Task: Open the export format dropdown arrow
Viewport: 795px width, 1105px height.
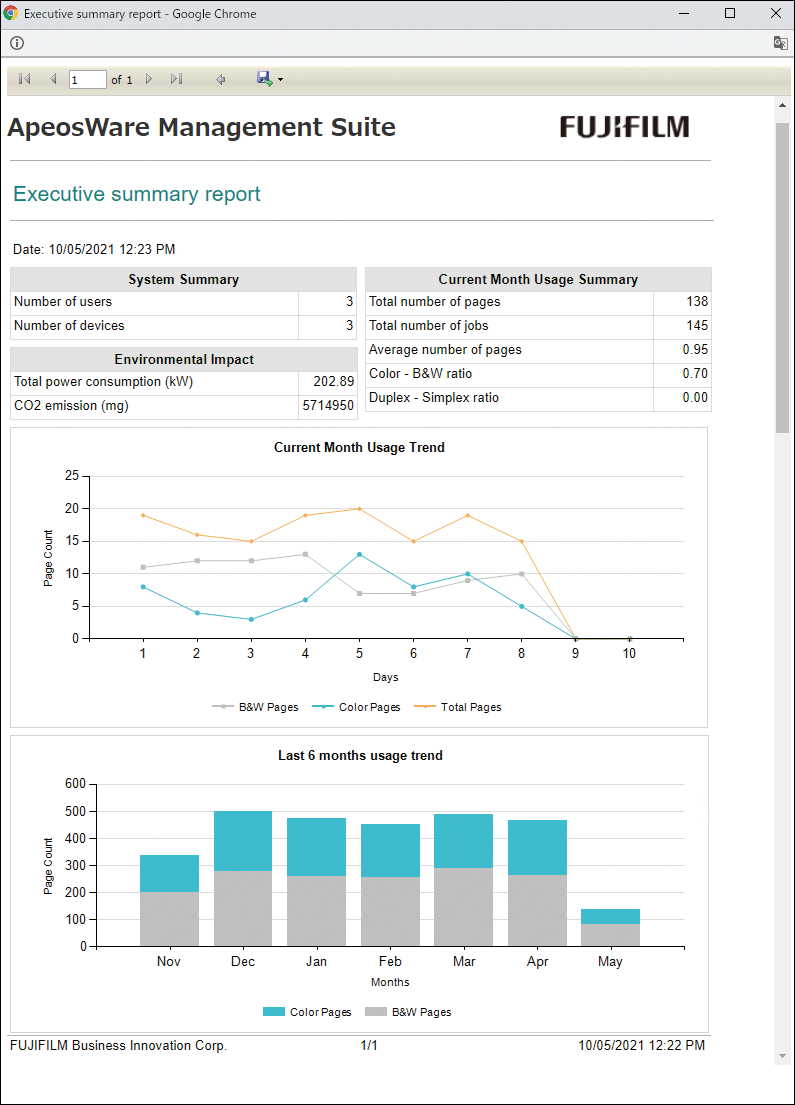Action: click(281, 80)
